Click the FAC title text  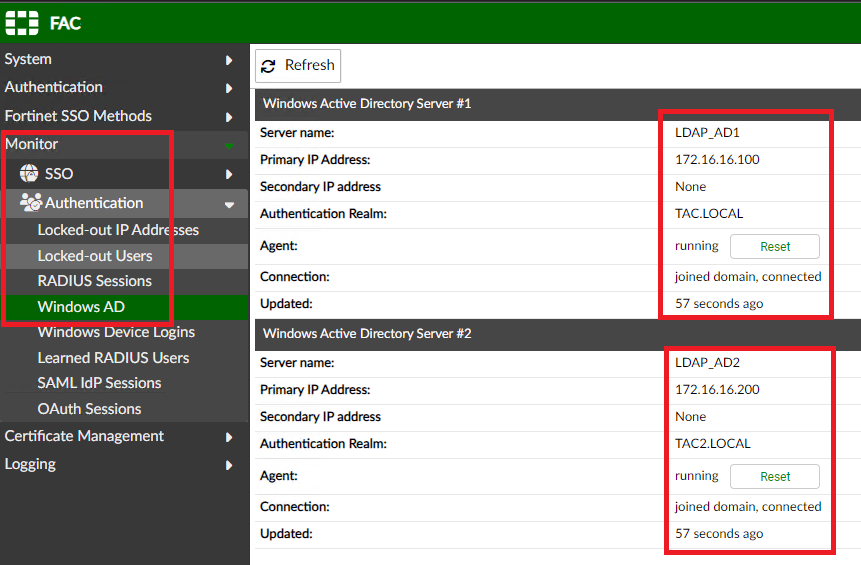65,23
